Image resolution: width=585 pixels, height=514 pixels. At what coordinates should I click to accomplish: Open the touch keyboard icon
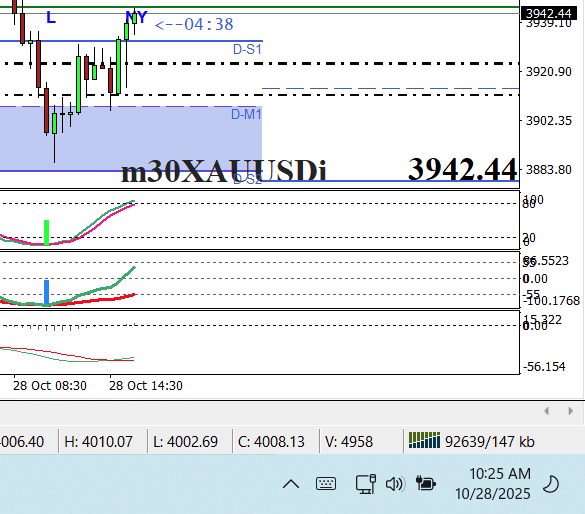pyautogui.click(x=326, y=484)
